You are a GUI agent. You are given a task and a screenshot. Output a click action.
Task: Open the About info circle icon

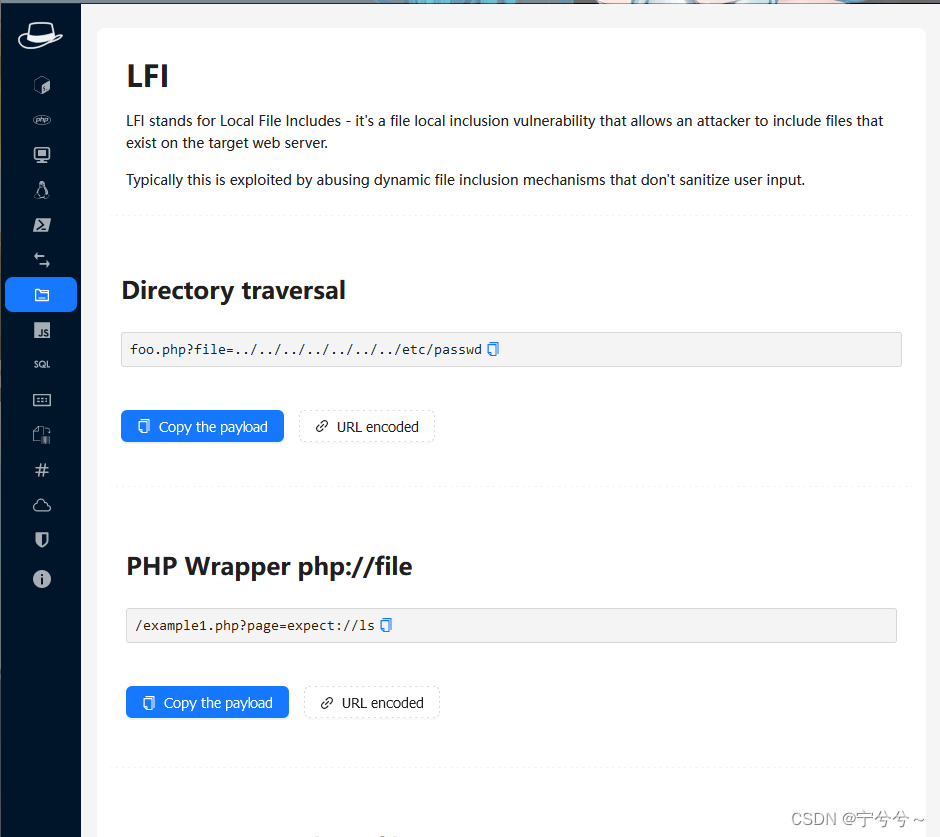pos(41,579)
